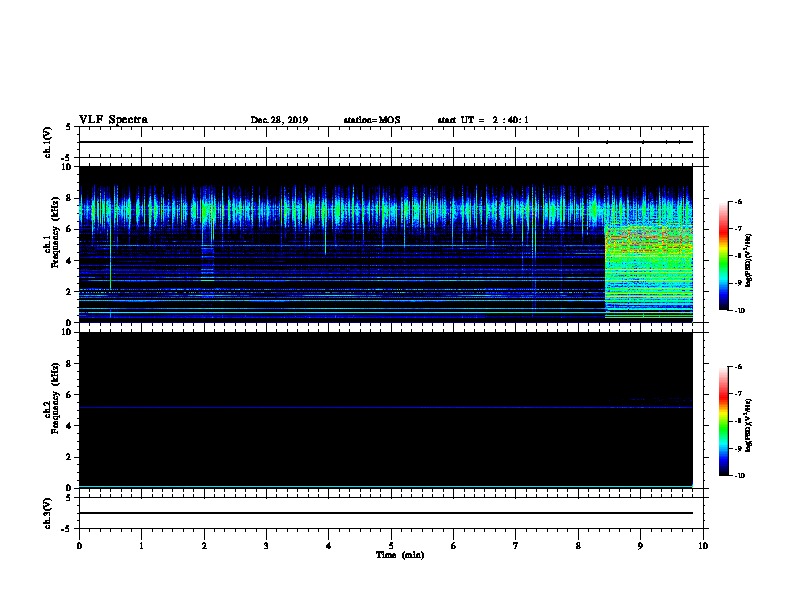This screenshot has width=792, height=612.
Task: Click the "VLF Spectra" plot title
Action: (x=113, y=120)
